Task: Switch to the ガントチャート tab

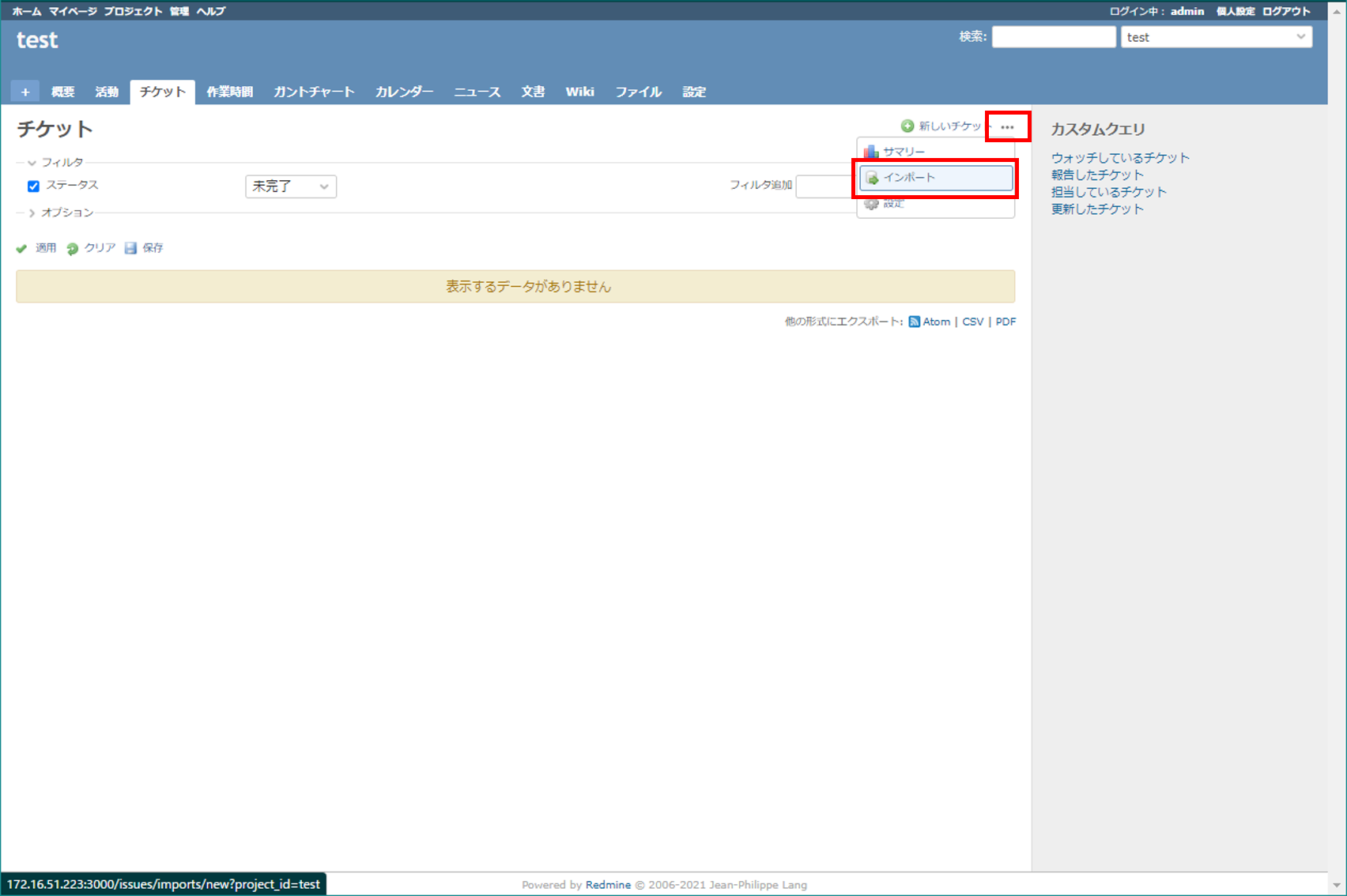Action: 313,91
